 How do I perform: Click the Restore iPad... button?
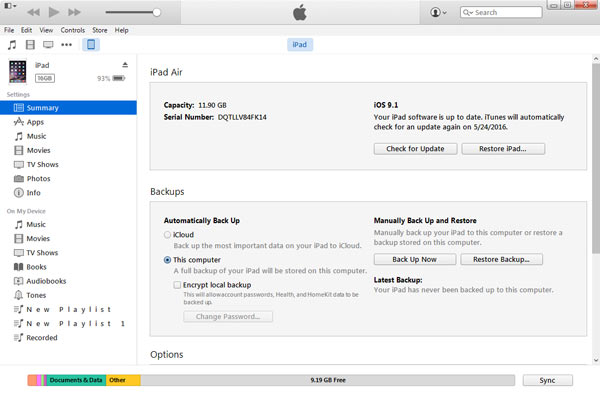click(503, 149)
